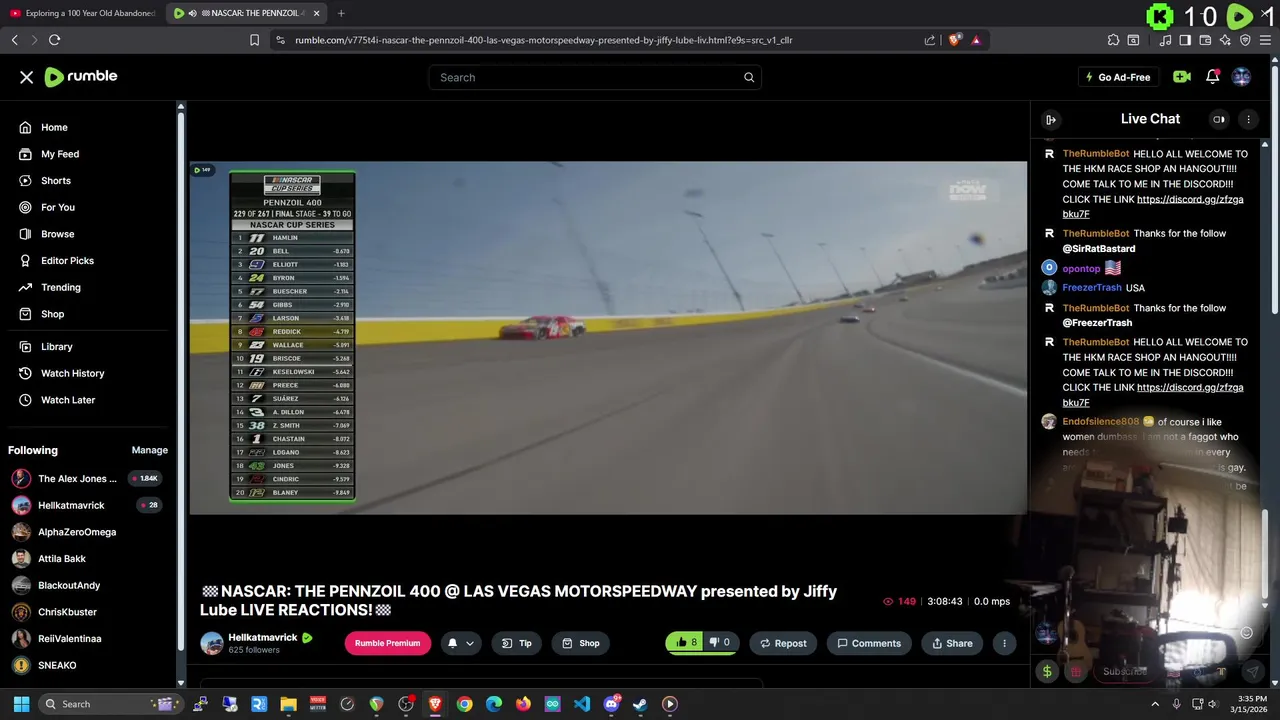This screenshot has height=720, width=1280.
Task: Send chat message with the paper plane
Action: coord(1252,672)
